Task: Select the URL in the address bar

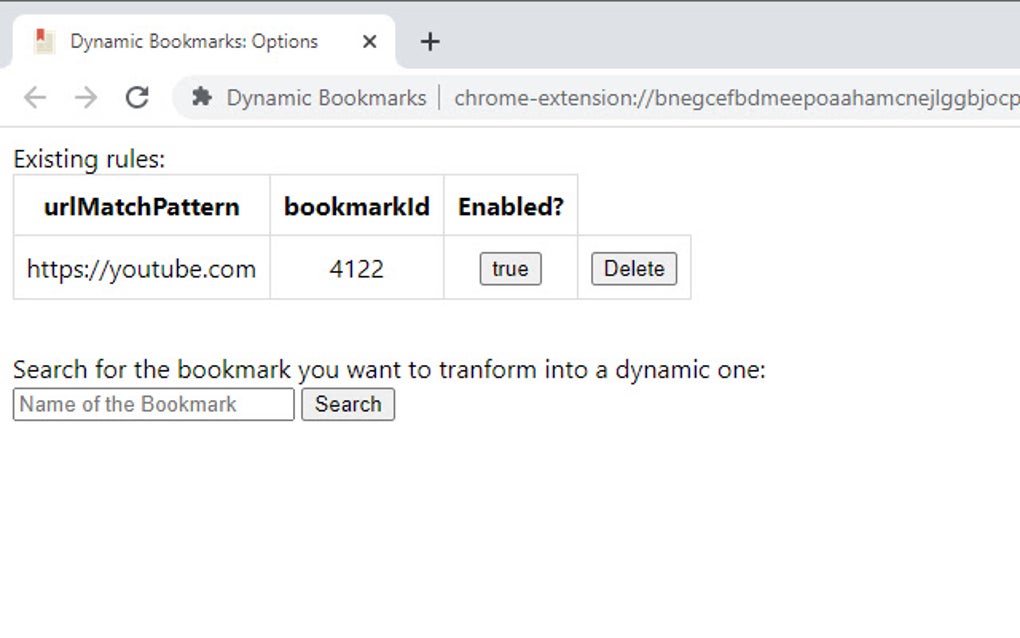Action: click(730, 98)
